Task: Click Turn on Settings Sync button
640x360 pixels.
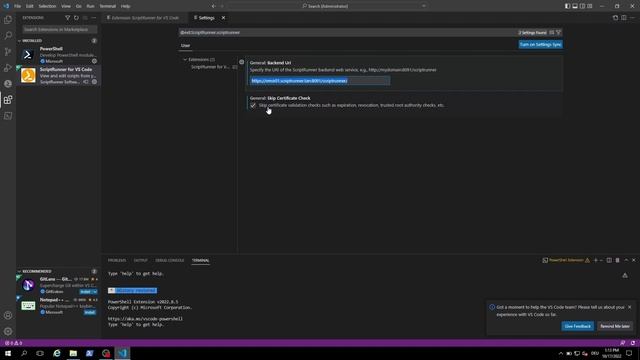Action: [540, 44]
